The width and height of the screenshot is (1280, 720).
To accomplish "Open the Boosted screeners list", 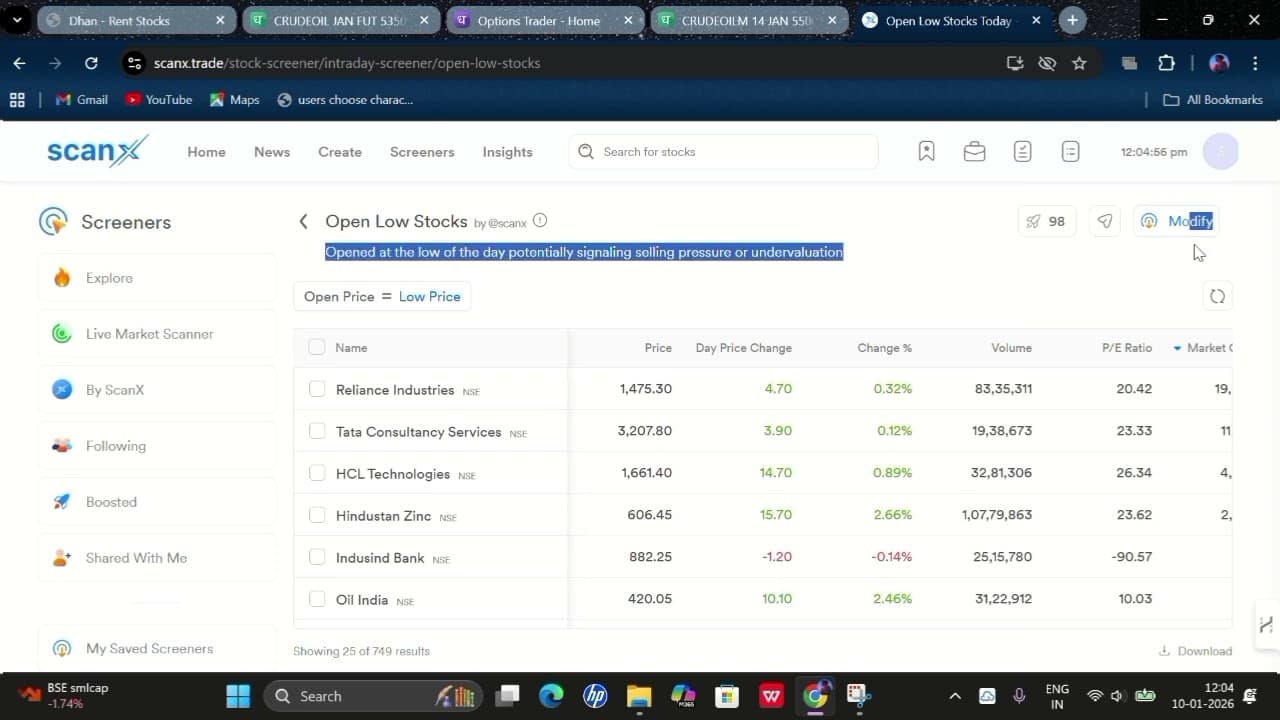I will (157, 502).
